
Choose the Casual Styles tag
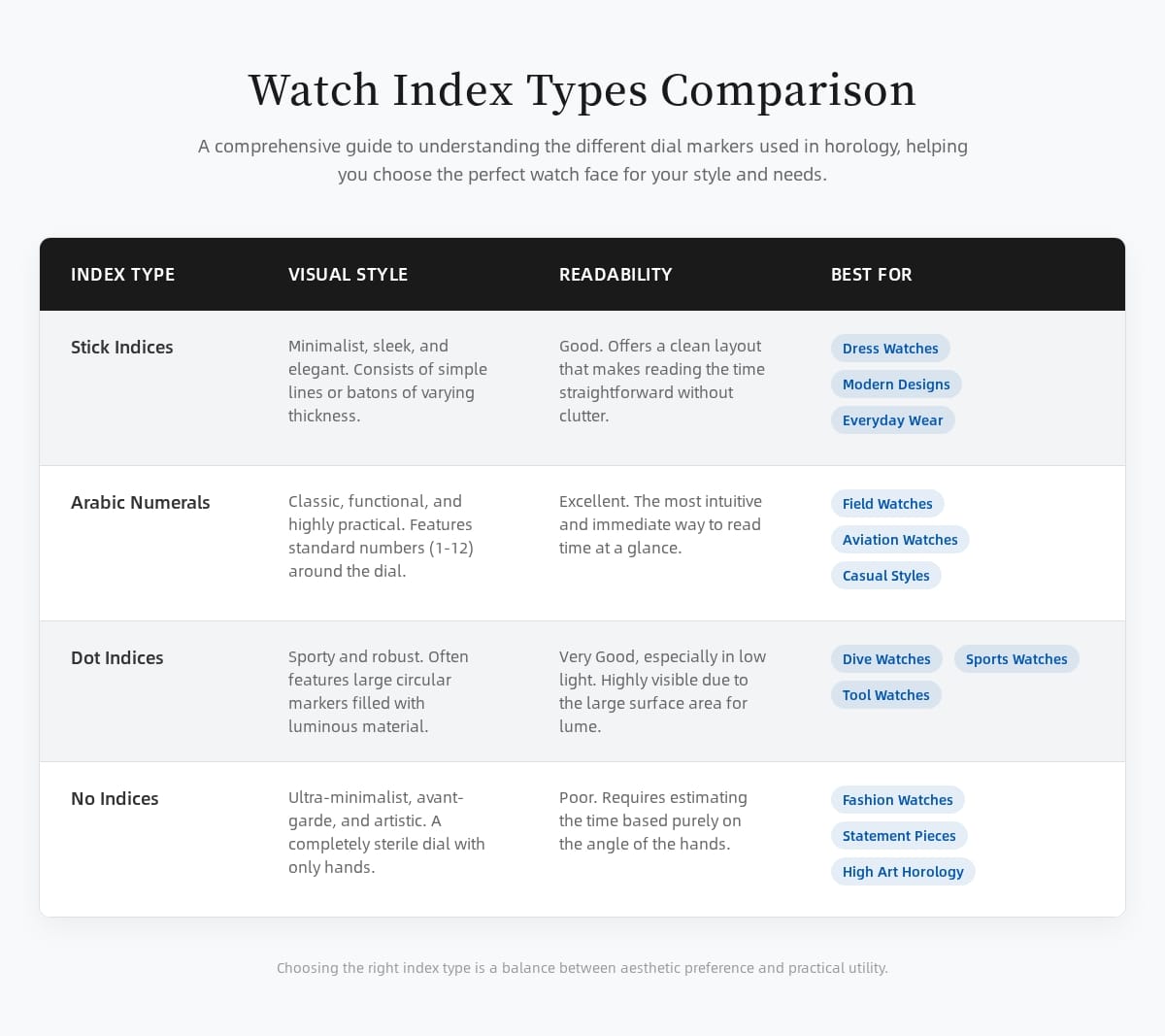(x=885, y=576)
